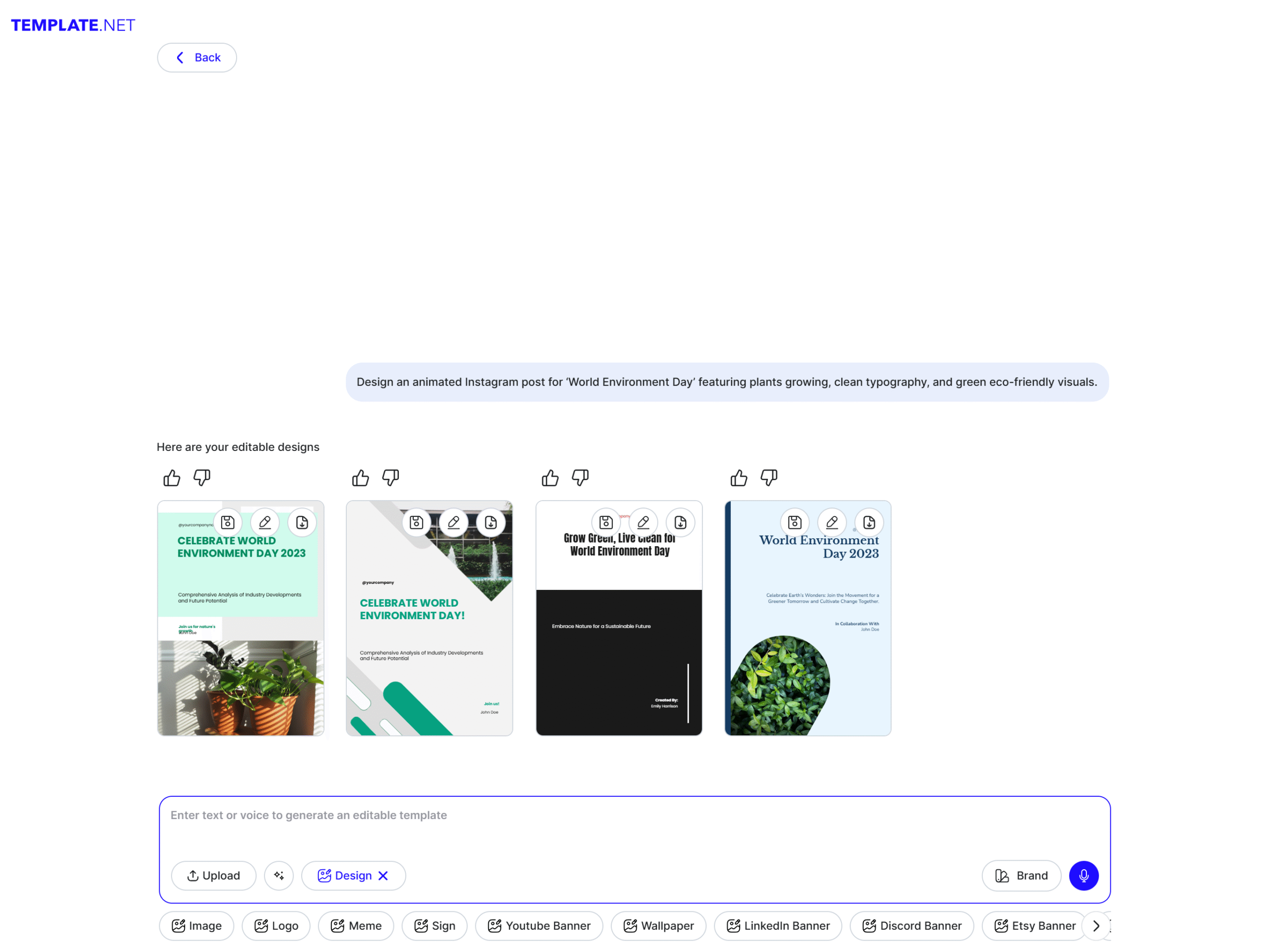Like the first design with thumbs up

coord(172,478)
